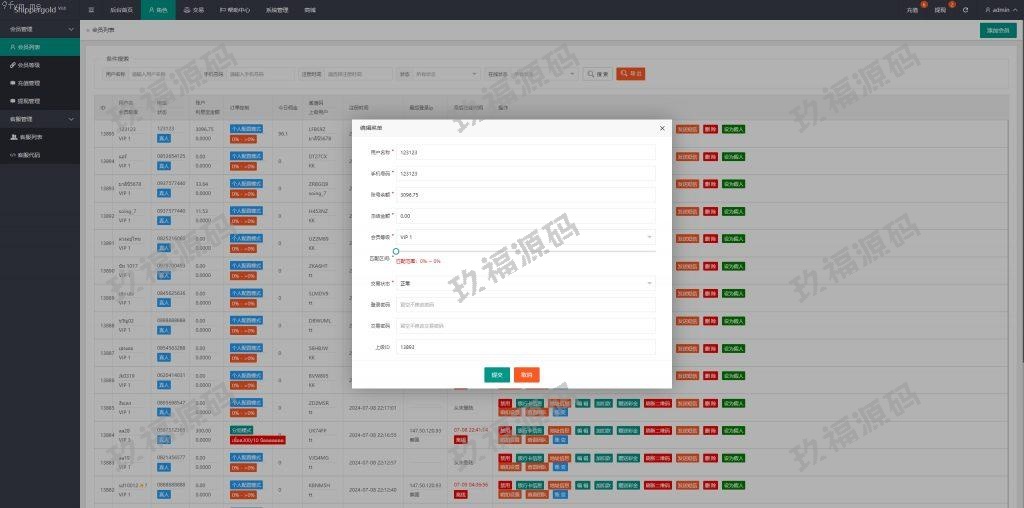Open 会员等级 in the left sidebar
1024x508 pixels.
(x=28, y=65)
